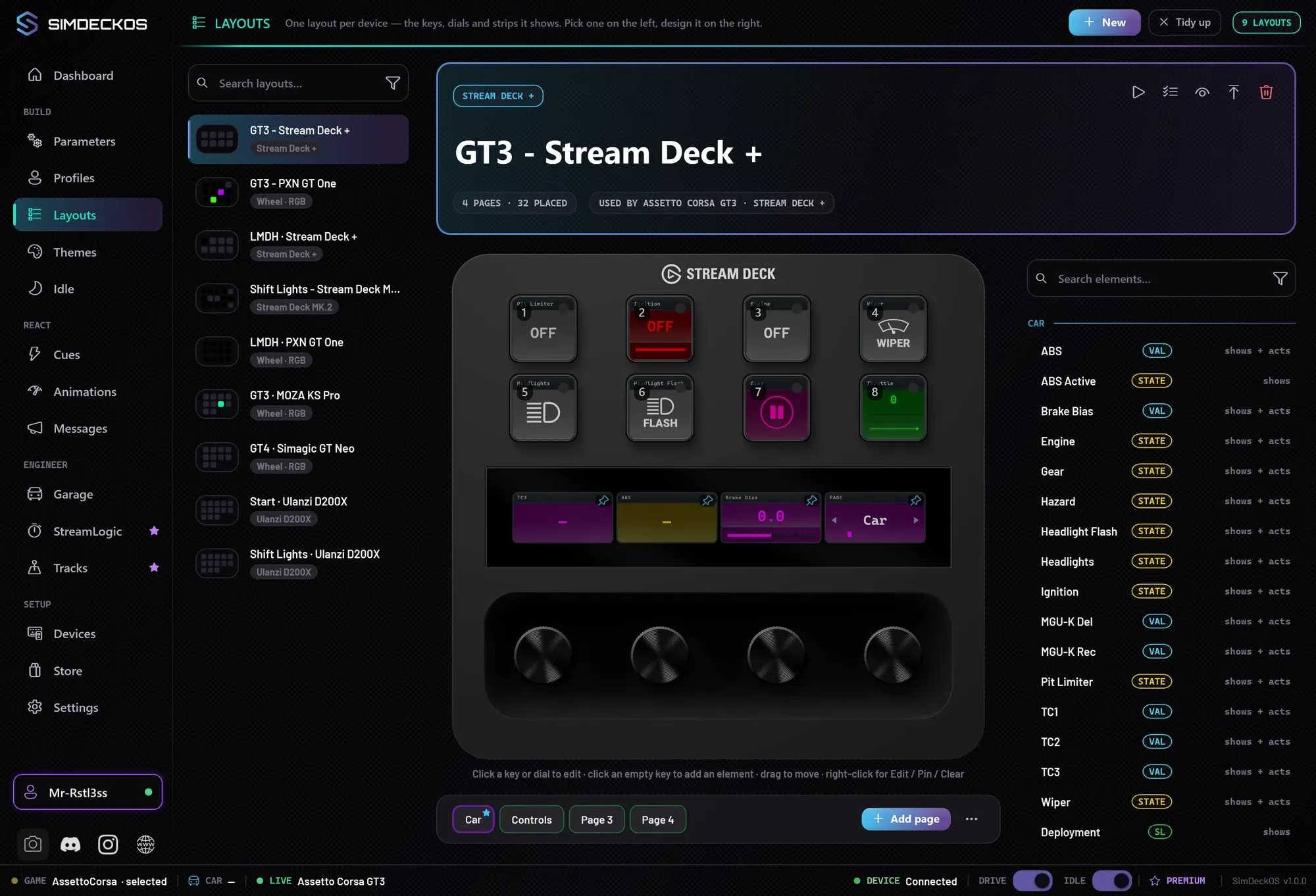
Task: Click the screenshot camera icon at bottom left
Action: [33, 844]
